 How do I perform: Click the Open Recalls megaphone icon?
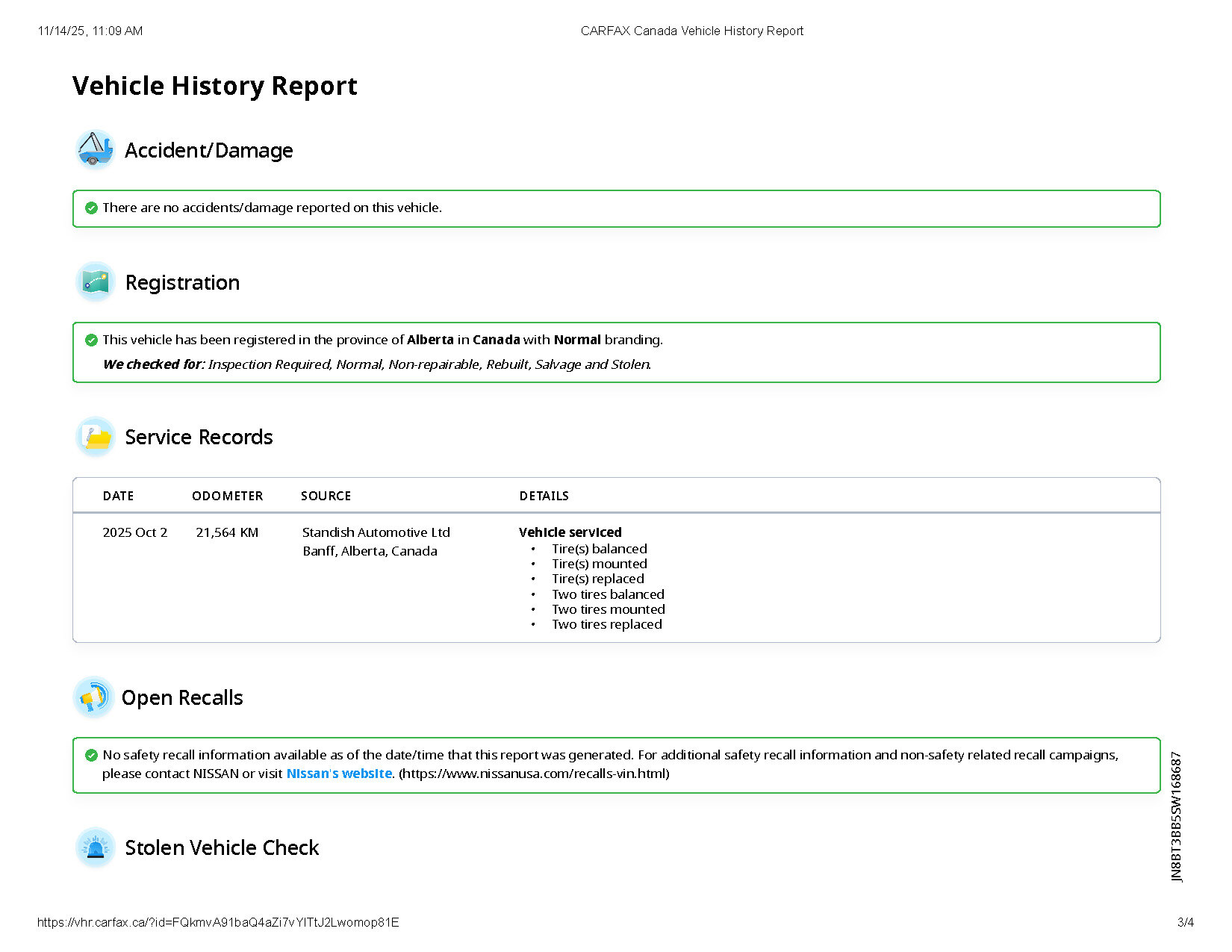tap(93, 697)
